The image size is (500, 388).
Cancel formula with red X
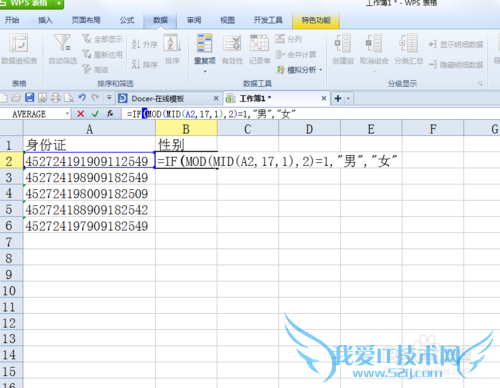[x=80, y=114]
